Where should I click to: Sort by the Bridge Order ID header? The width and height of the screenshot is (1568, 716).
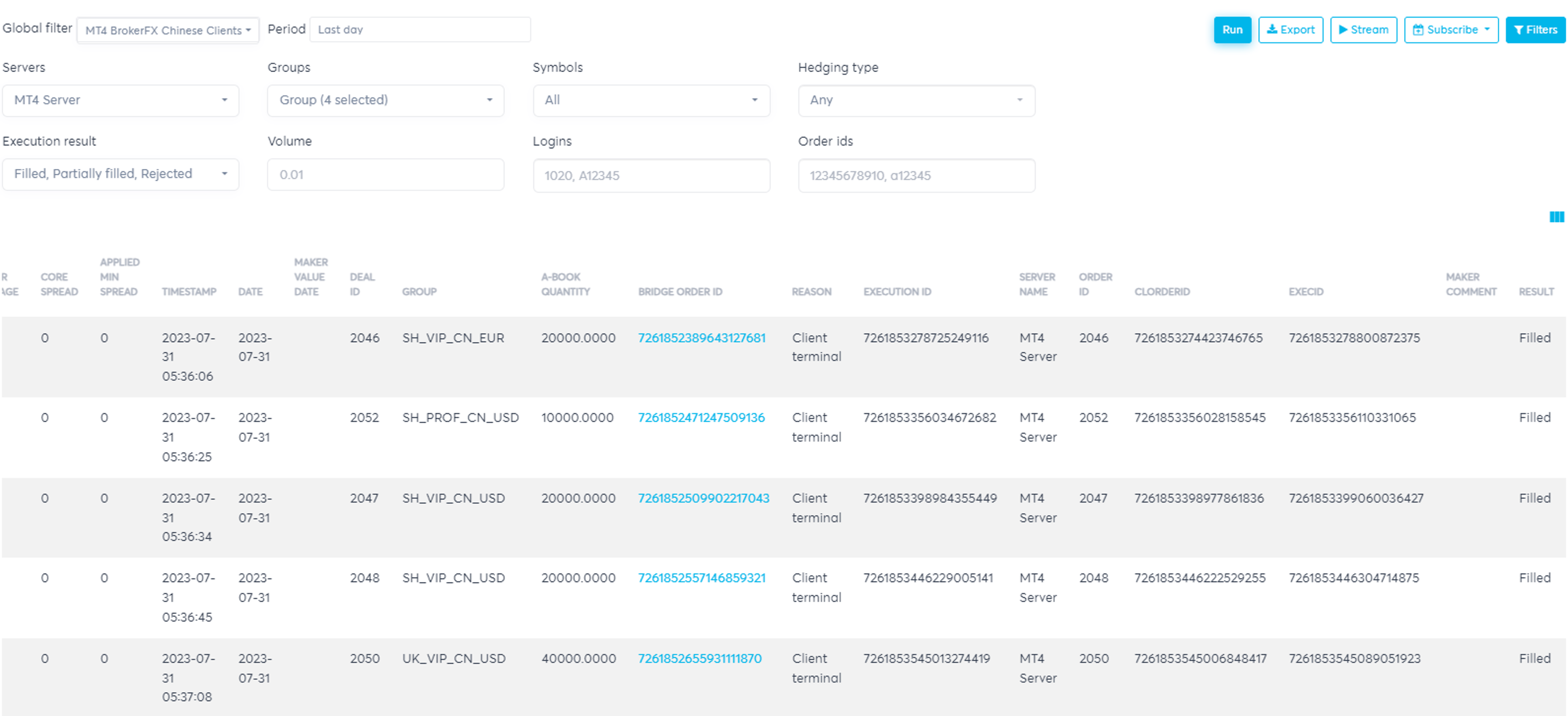[680, 292]
